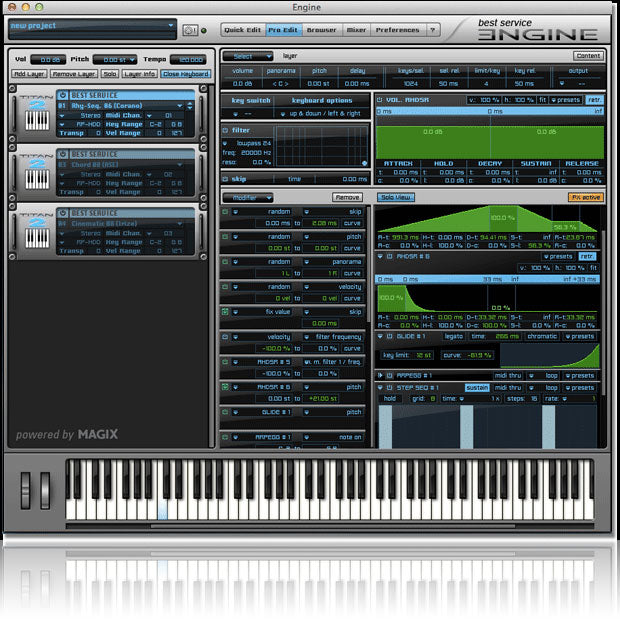Toggle the fix value skip modifier checkbox
Screen dimensions: 620x620
(225, 312)
